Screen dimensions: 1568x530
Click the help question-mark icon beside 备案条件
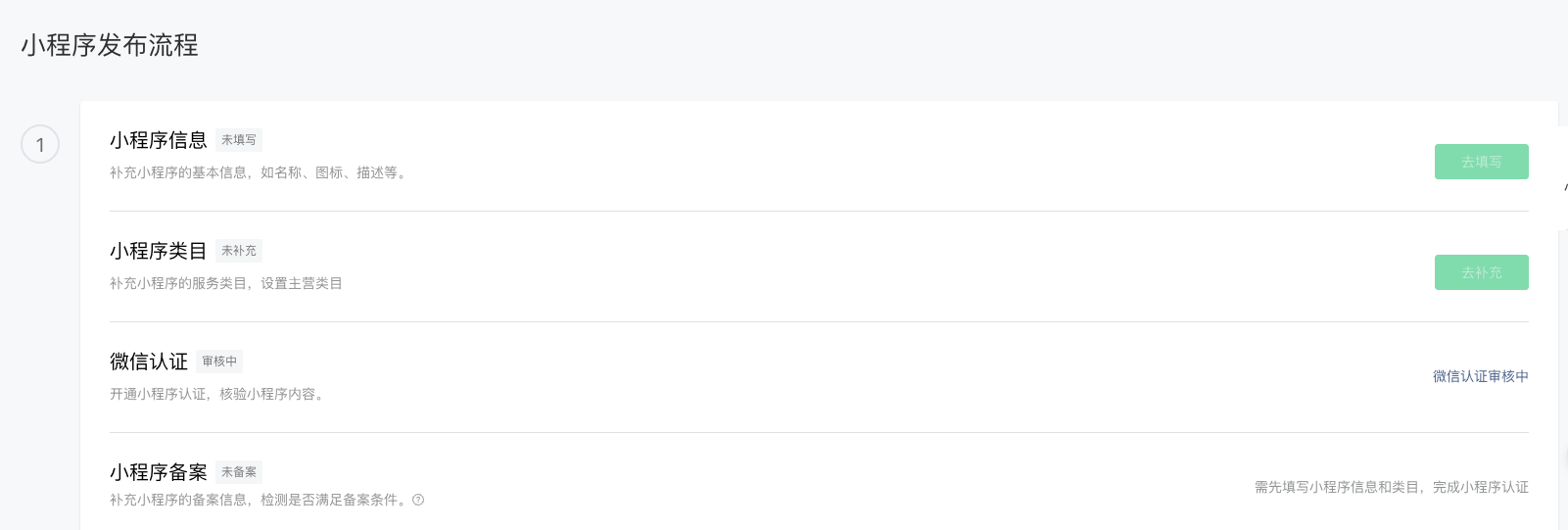418,500
